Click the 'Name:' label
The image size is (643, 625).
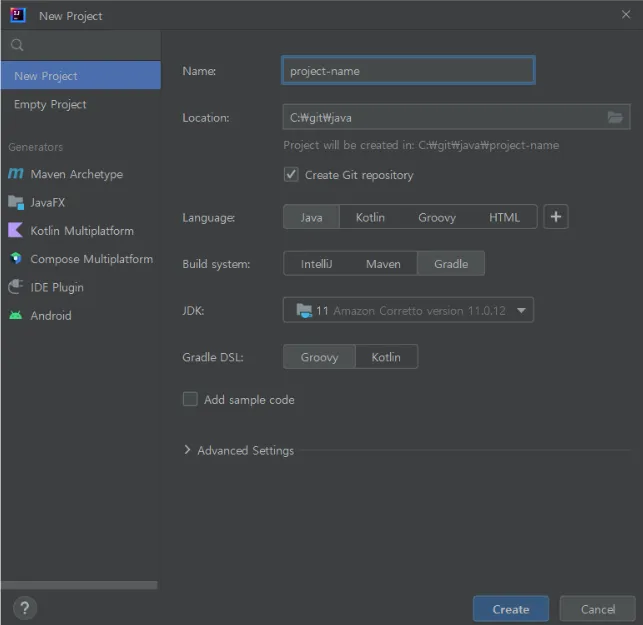(199, 71)
